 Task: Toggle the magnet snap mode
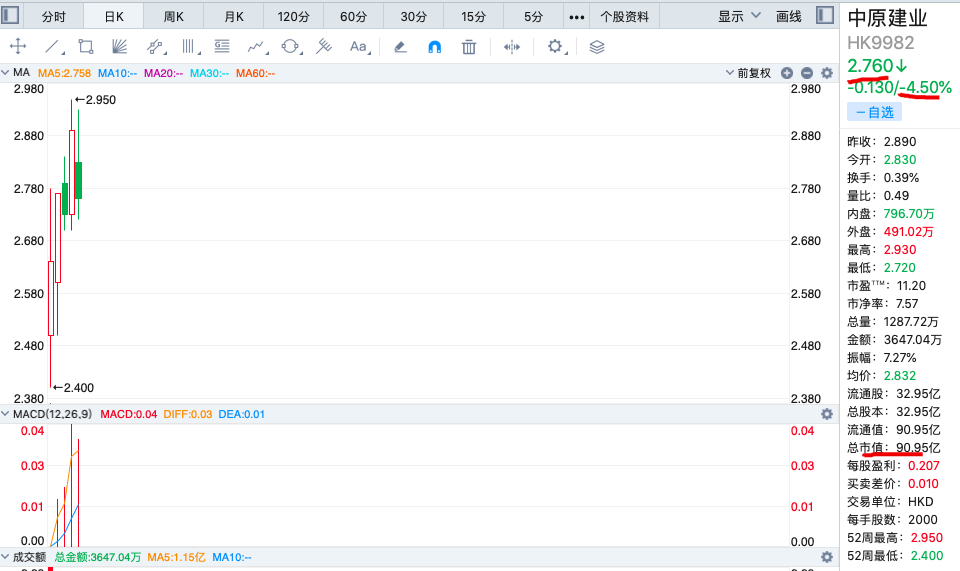tap(434, 47)
